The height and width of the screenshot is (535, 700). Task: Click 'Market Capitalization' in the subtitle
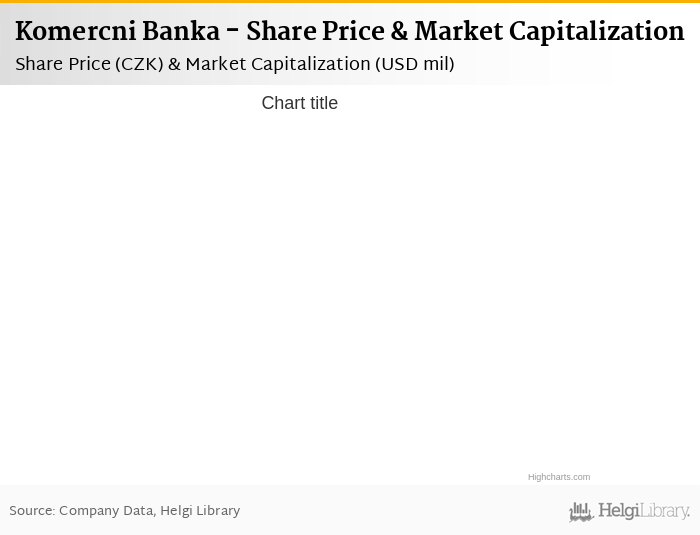[x=277, y=65]
